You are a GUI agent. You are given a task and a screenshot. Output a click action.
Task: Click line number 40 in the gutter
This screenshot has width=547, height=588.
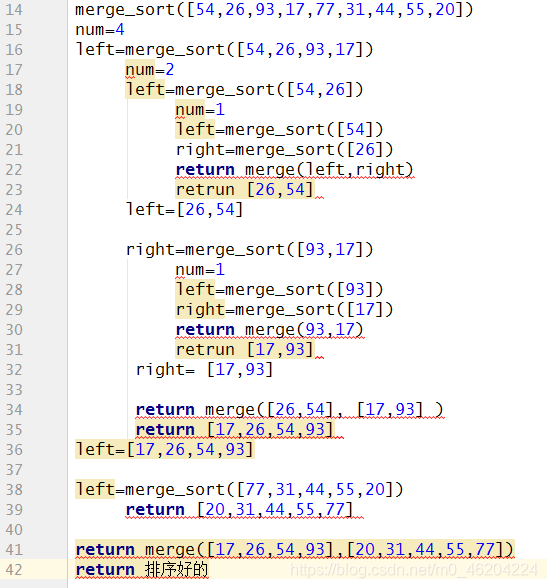tap(14, 530)
